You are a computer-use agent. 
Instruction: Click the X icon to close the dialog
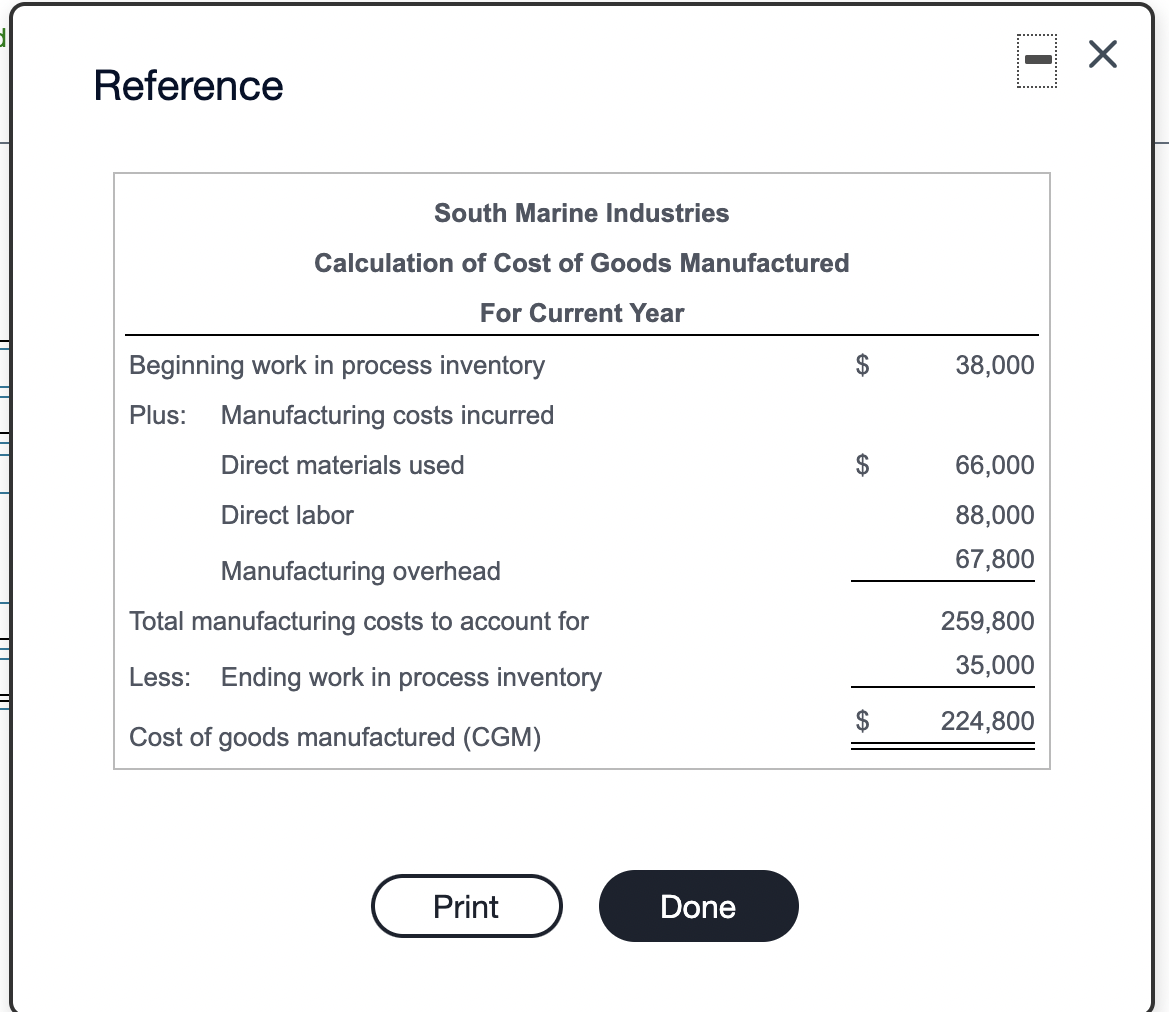click(x=1102, y=55)
